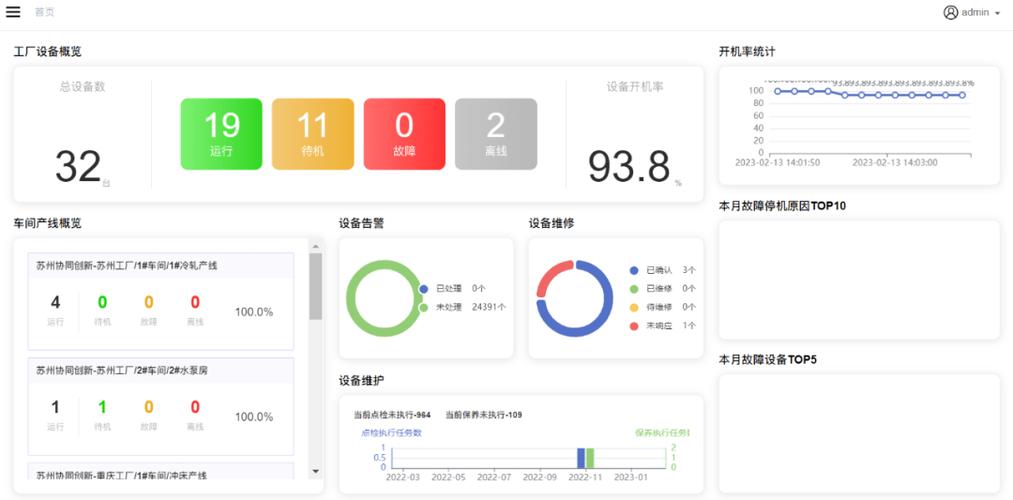Click the workshop list scrollbar thumb
The height and width of the screenshot is (500, 1013).
(x=315, y=286)
